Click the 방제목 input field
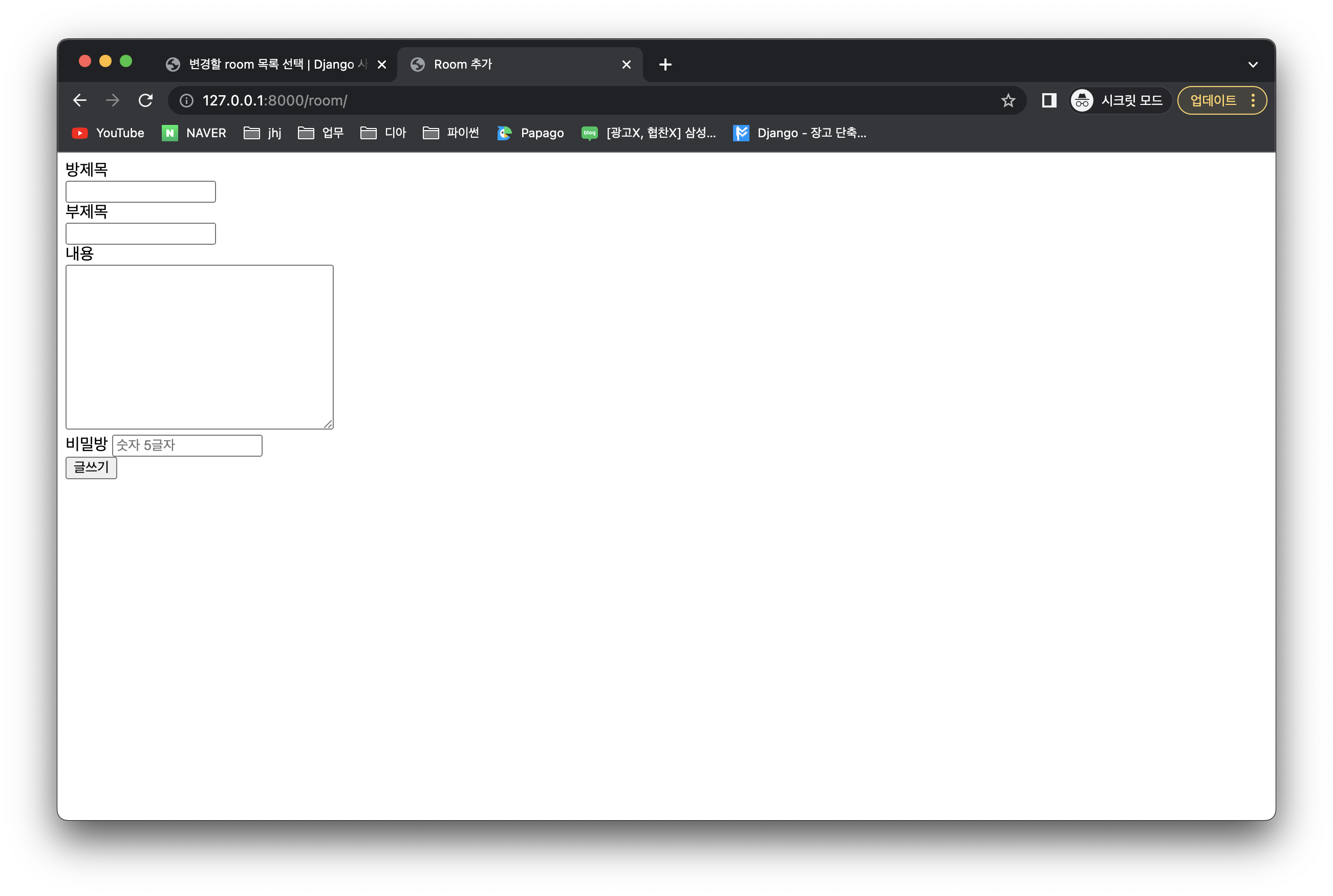The width and height of the screenshot is (1333, 896). coord(141,191)
